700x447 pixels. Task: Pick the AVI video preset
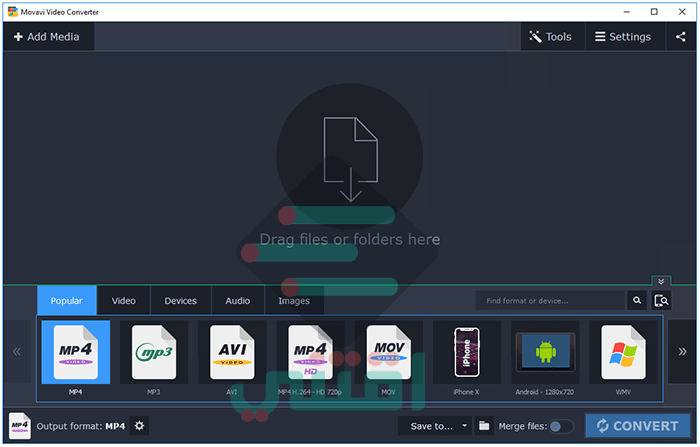pyautogui.click(x=232, y=352)
